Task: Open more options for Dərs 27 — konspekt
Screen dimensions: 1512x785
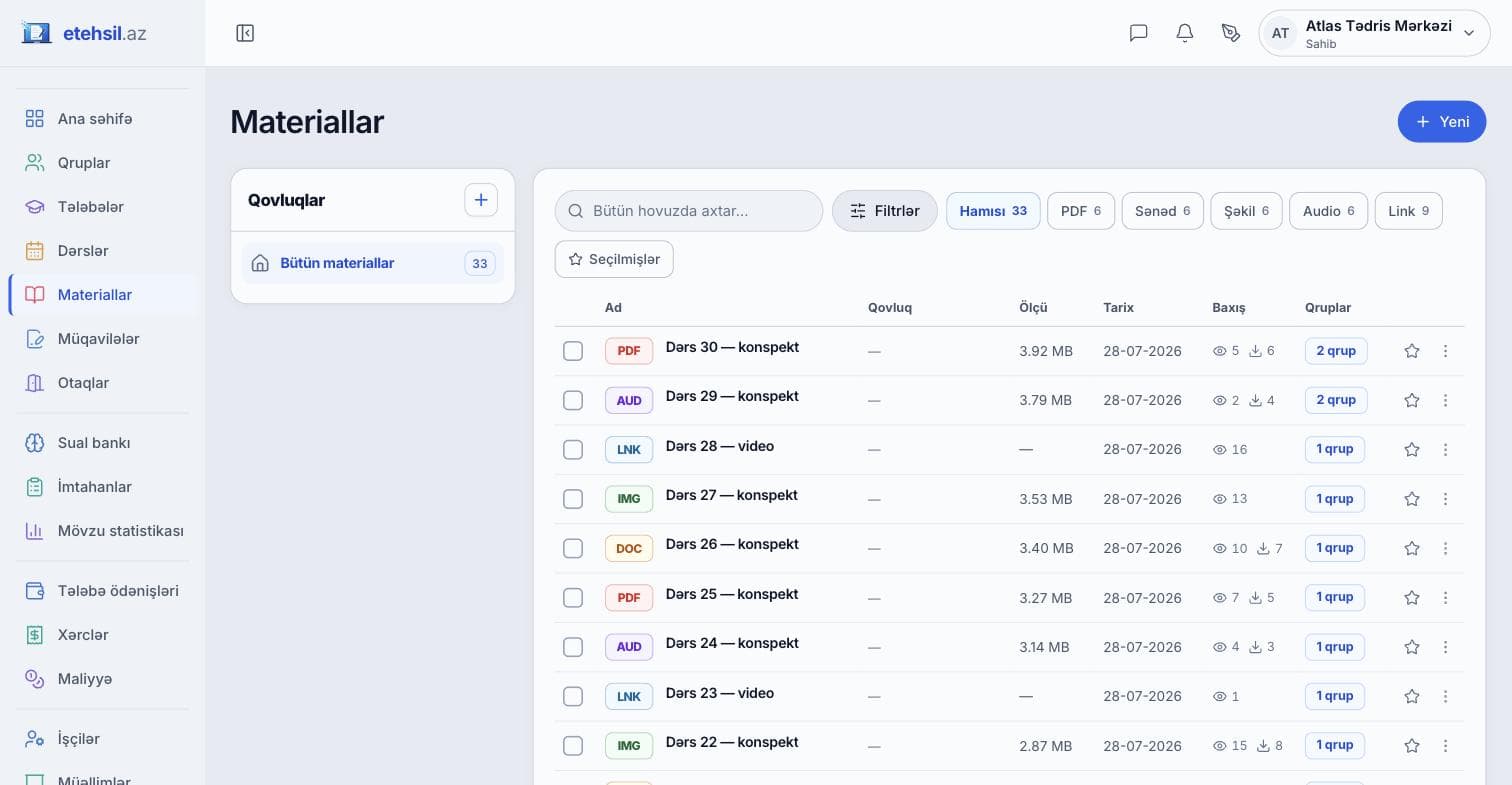Action: click(x=1445, y=499)
